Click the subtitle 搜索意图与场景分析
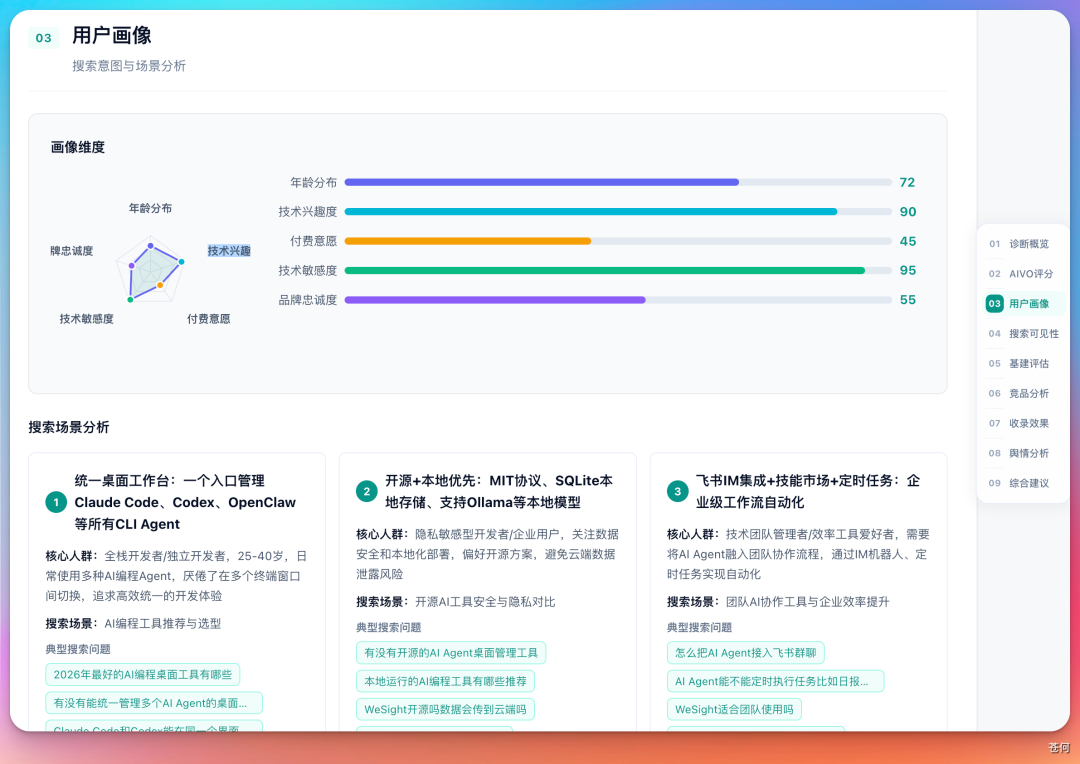 click(x=129, y=66)
